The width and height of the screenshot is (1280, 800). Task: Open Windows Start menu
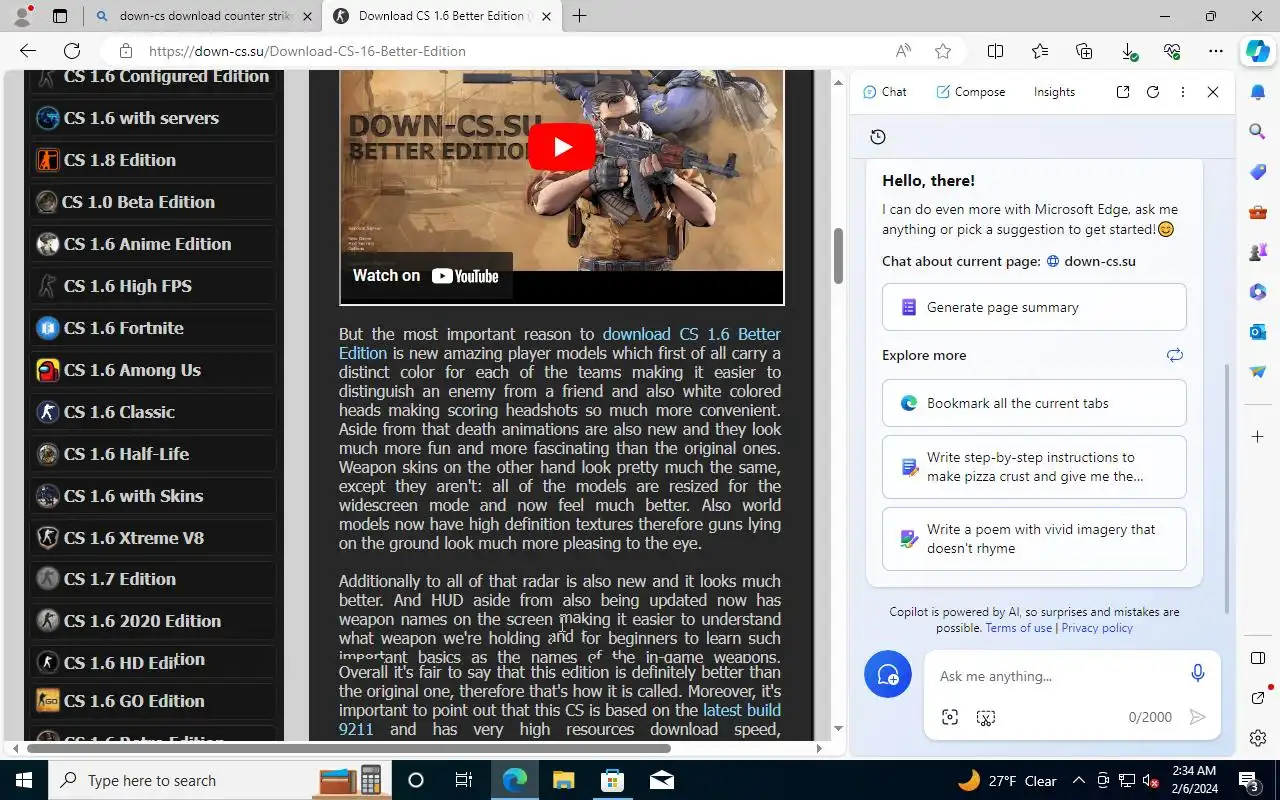(x=24, y=780)
